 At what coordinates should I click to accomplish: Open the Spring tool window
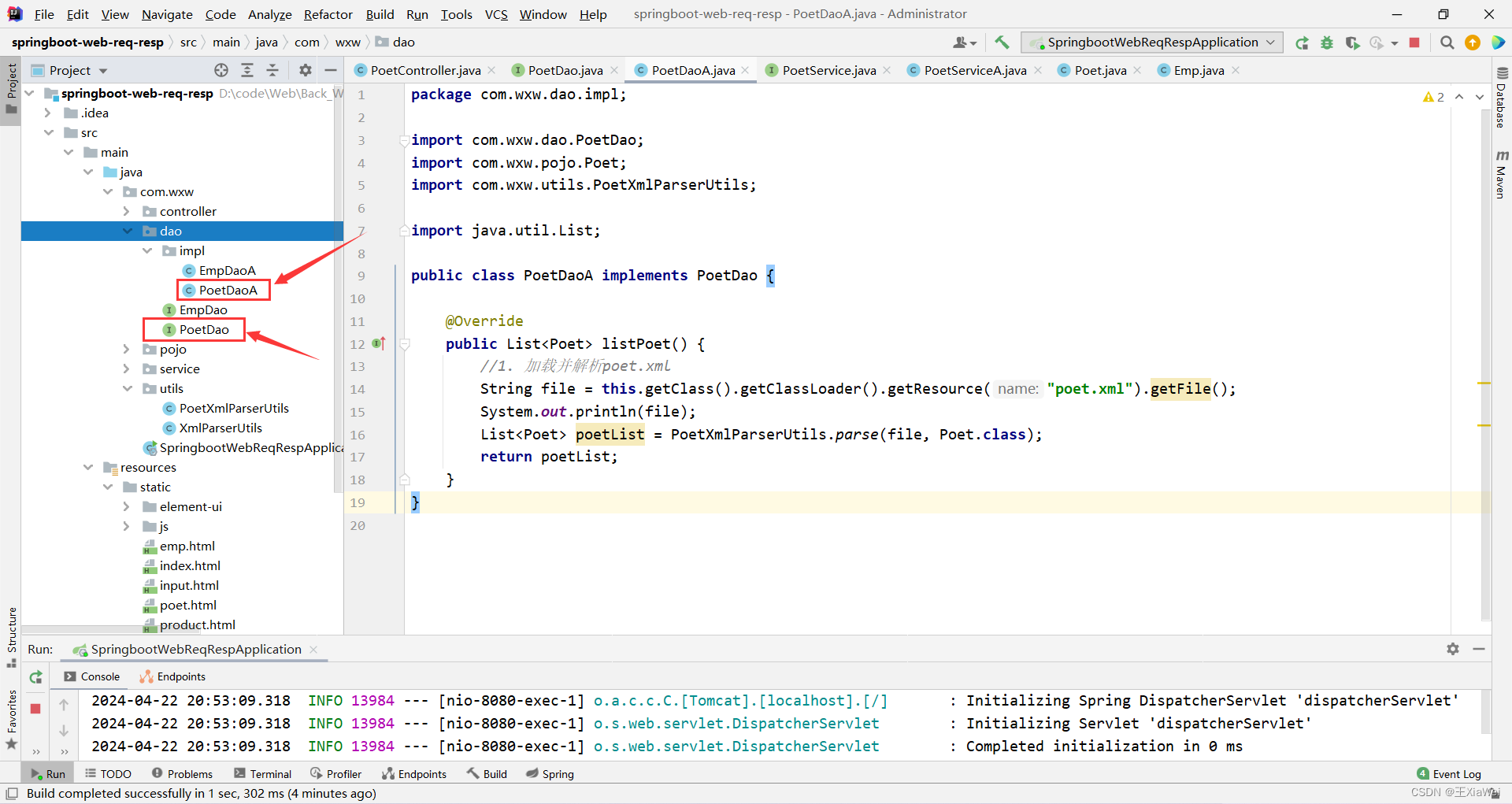(550, 774)
